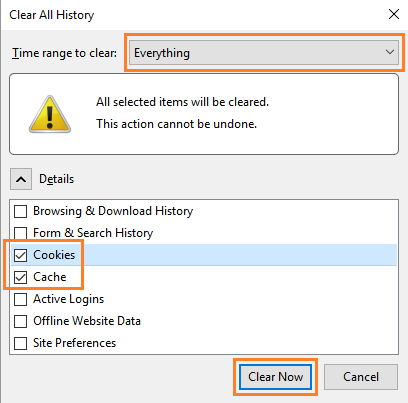Check Form & Search History option
The height and width of the screenshot is (403, 408).
tap(21, 233)
